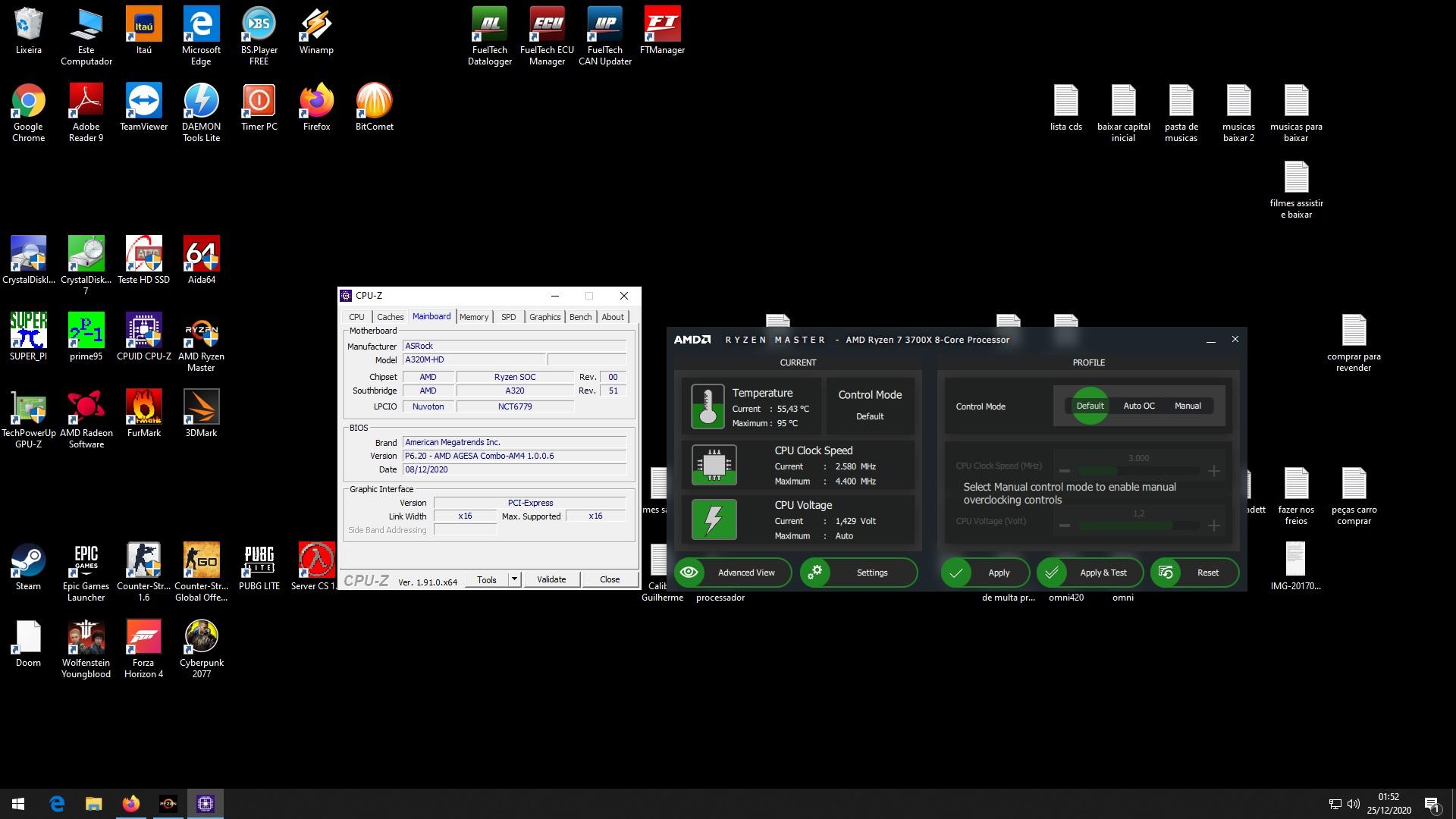
Task: Open FuelTech ECU Manager shortcut
Action: pyautogui.click(x=547, y=36)
